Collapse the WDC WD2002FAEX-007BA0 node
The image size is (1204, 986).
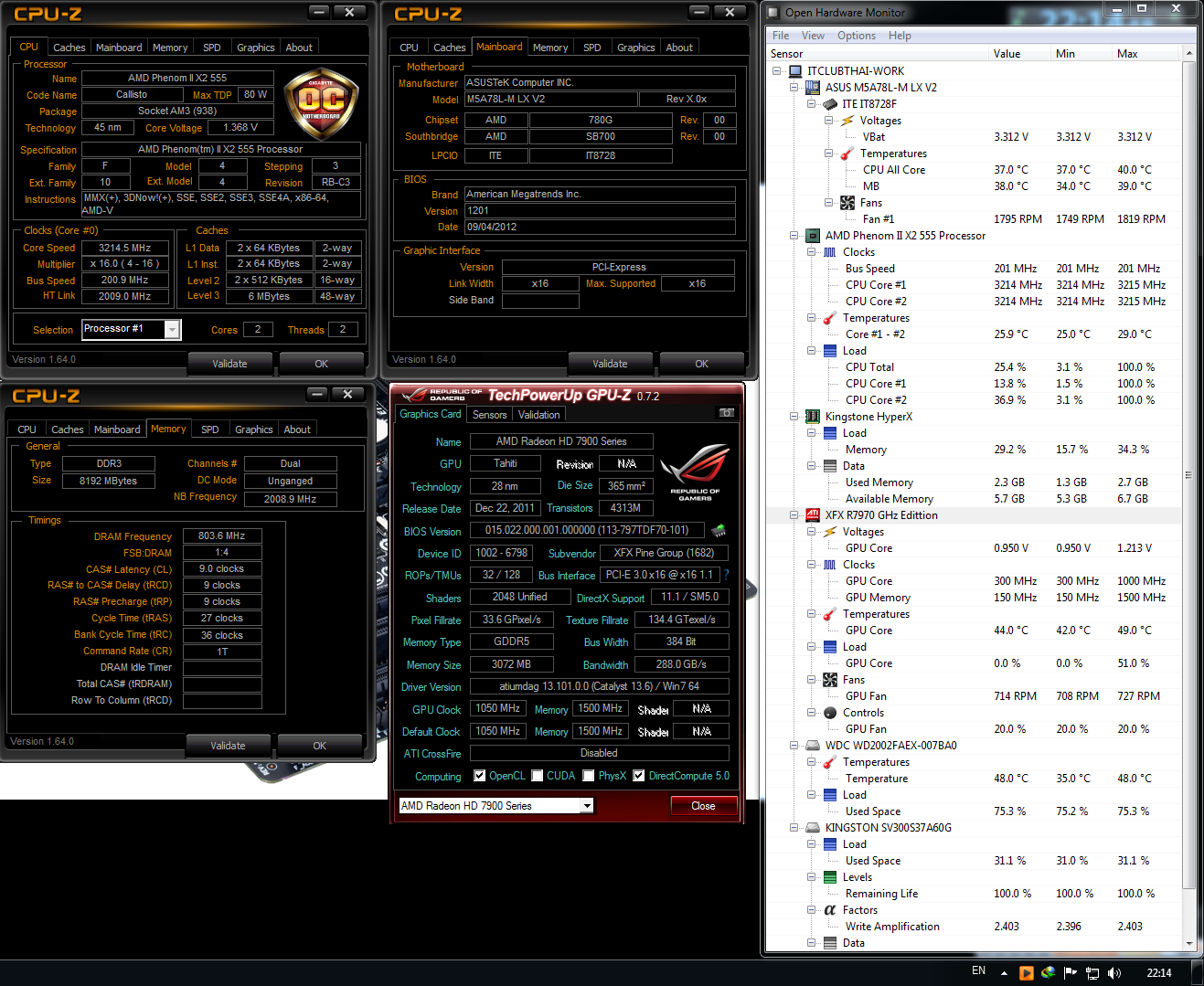coord(794,746)
